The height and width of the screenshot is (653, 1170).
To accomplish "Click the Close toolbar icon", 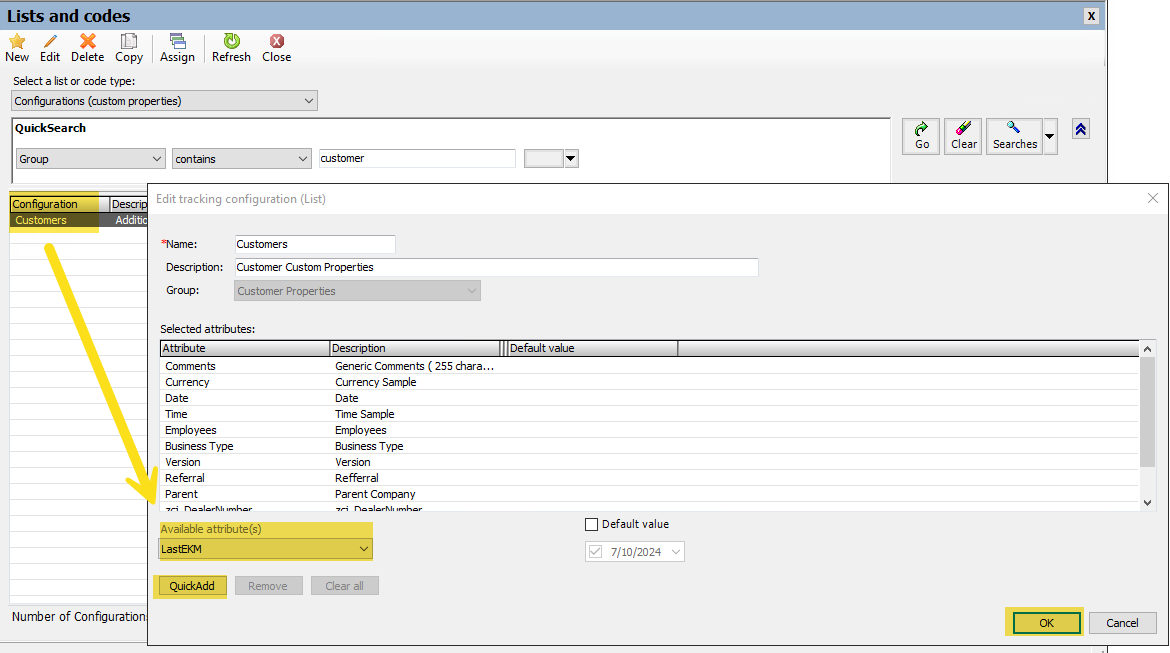I will pyautogui.click(x=276, y=41).
